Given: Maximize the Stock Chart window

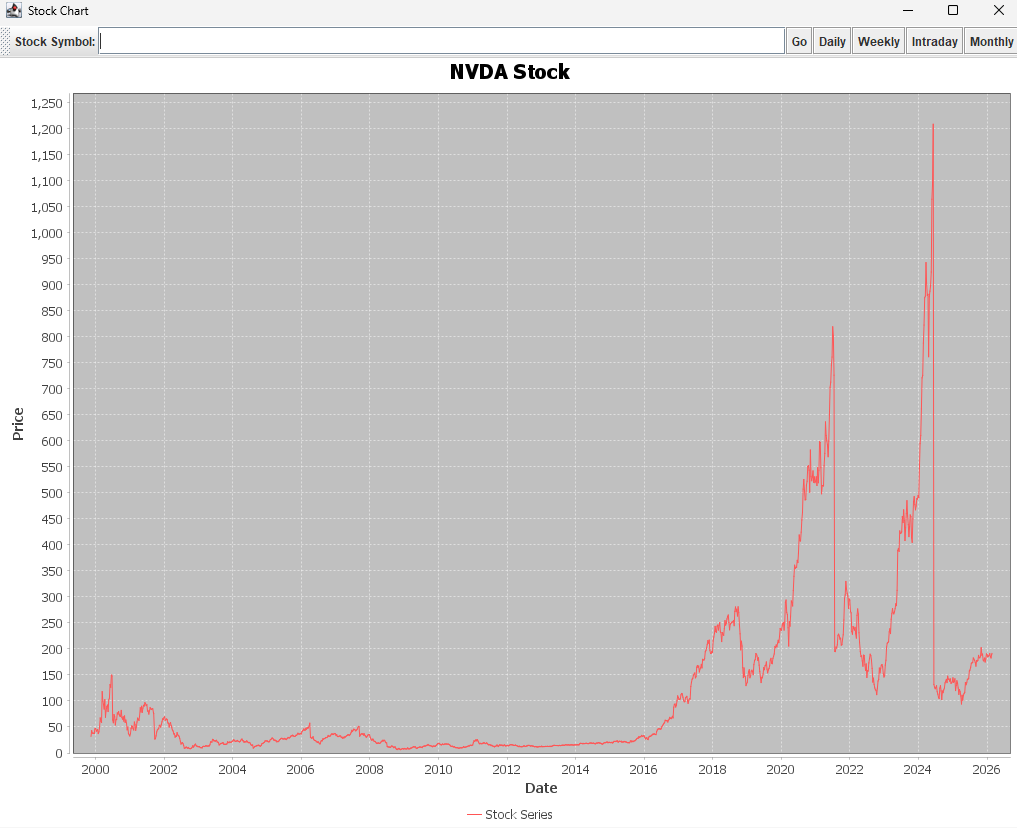Looking at the screenshot, I should (x=953, y=11).
